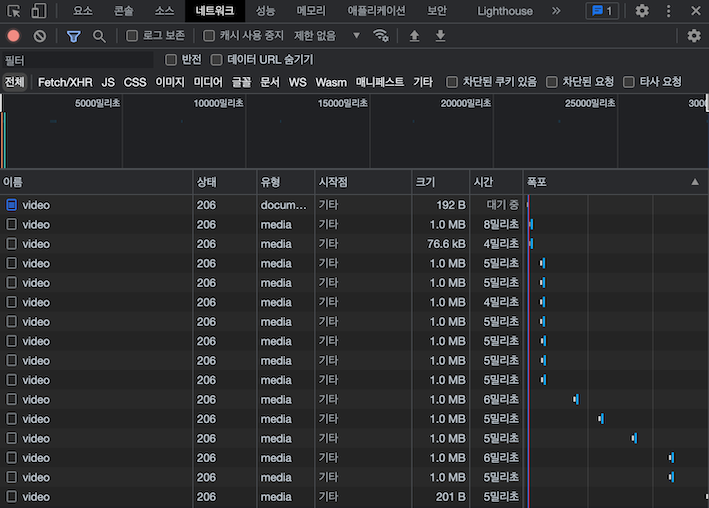Enable the 캐시 사용 중지 checkbox
This screenshot has height=508, width=709.
click(x=209, y=36)
